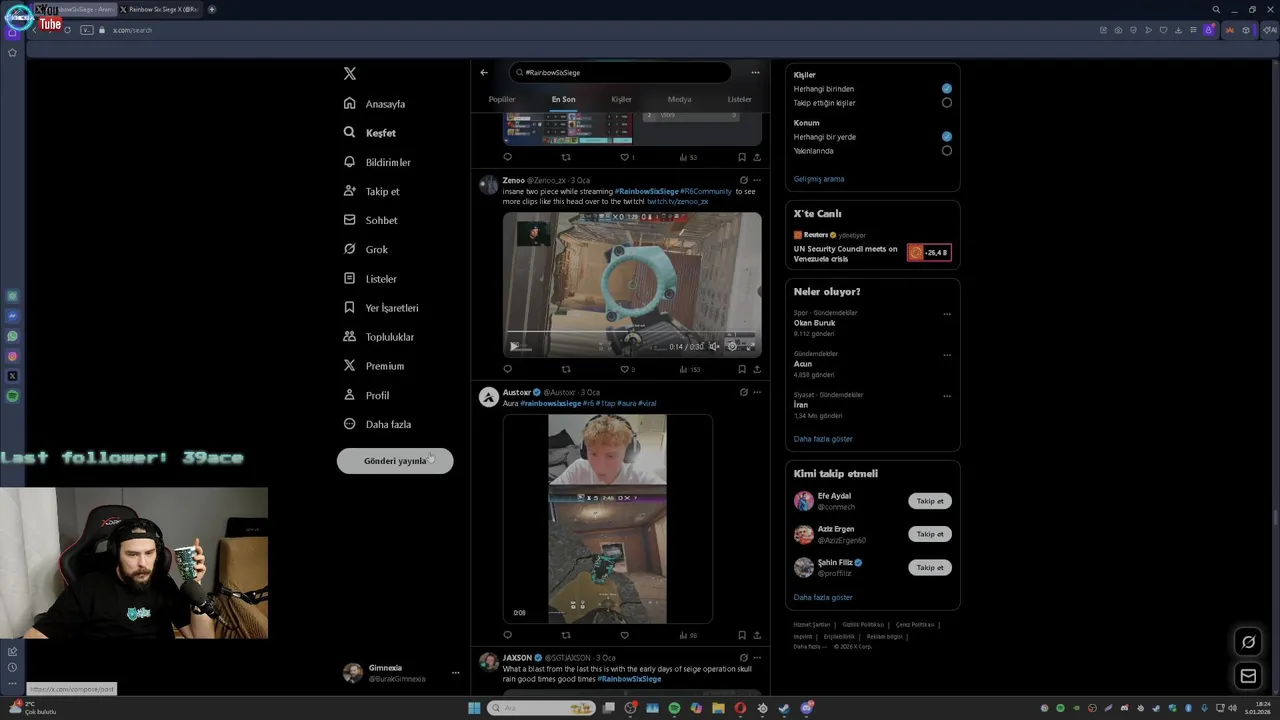The image size is (1280, 720).
Task: Open Gelişmiş arama advanced search
Action: click(819, 179)
